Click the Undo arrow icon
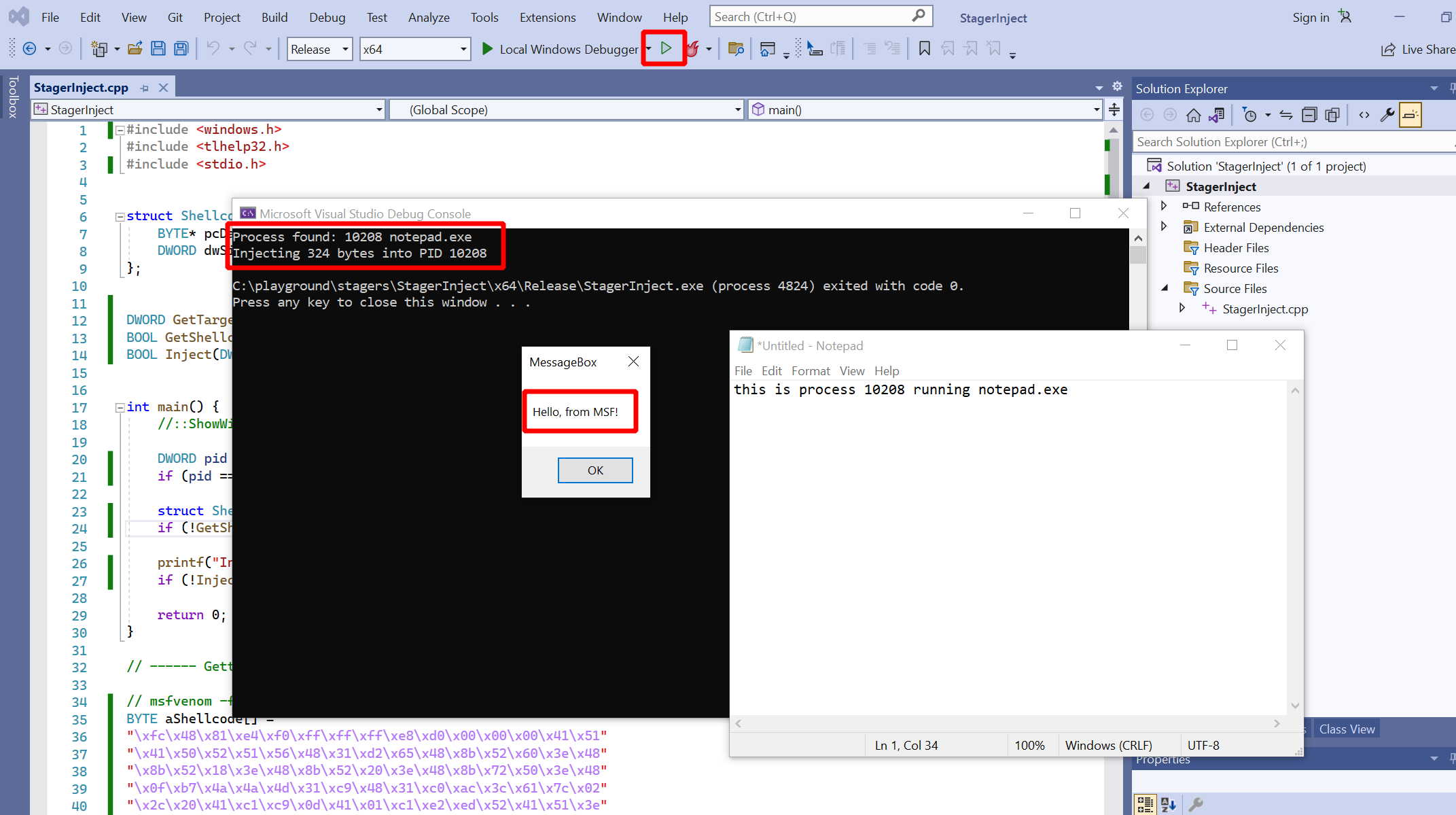1456x815 pixels. point(213,49)
